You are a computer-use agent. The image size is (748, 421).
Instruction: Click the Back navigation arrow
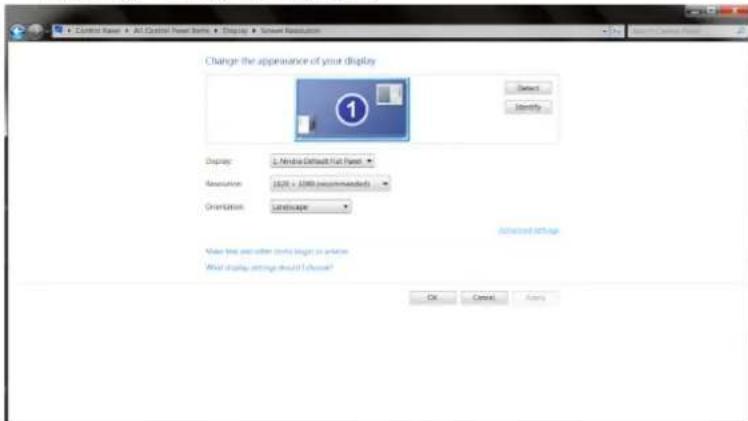tap(16, 32)
